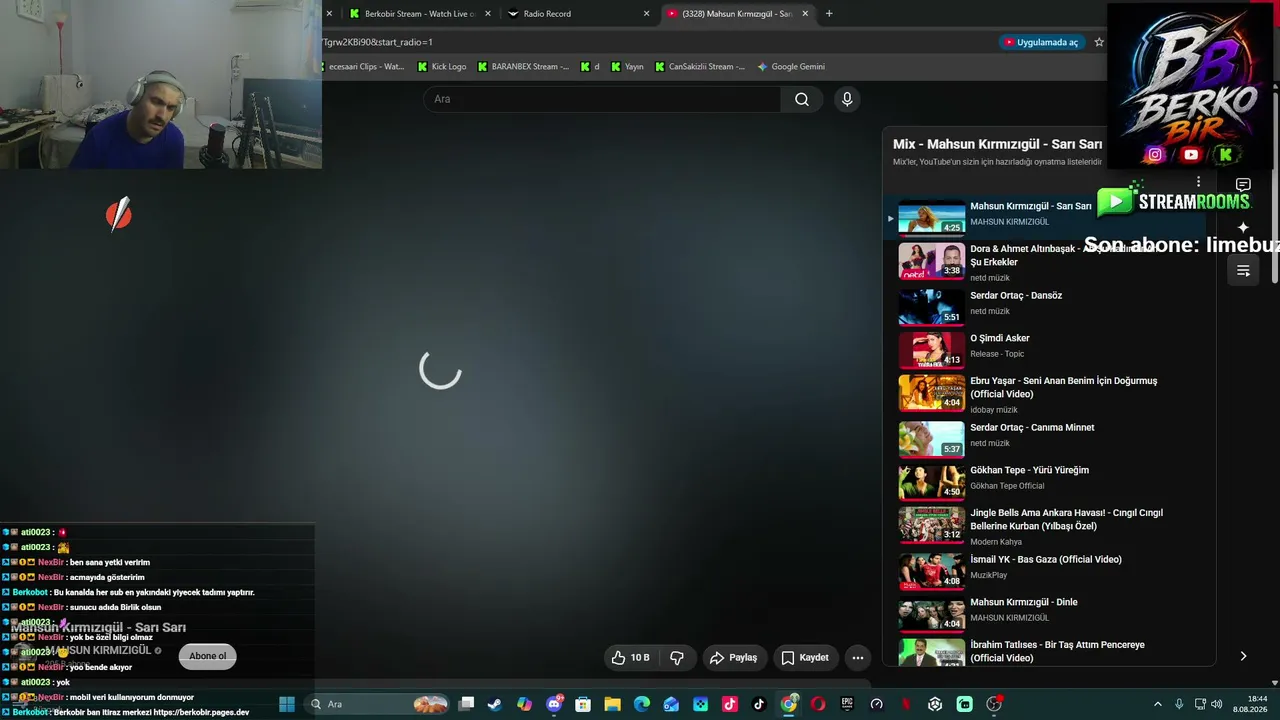Dislike the video with the thumbs-down button
Image resolution: width=1280 pixels, height=720 pixels.
[x=677, y=658]
